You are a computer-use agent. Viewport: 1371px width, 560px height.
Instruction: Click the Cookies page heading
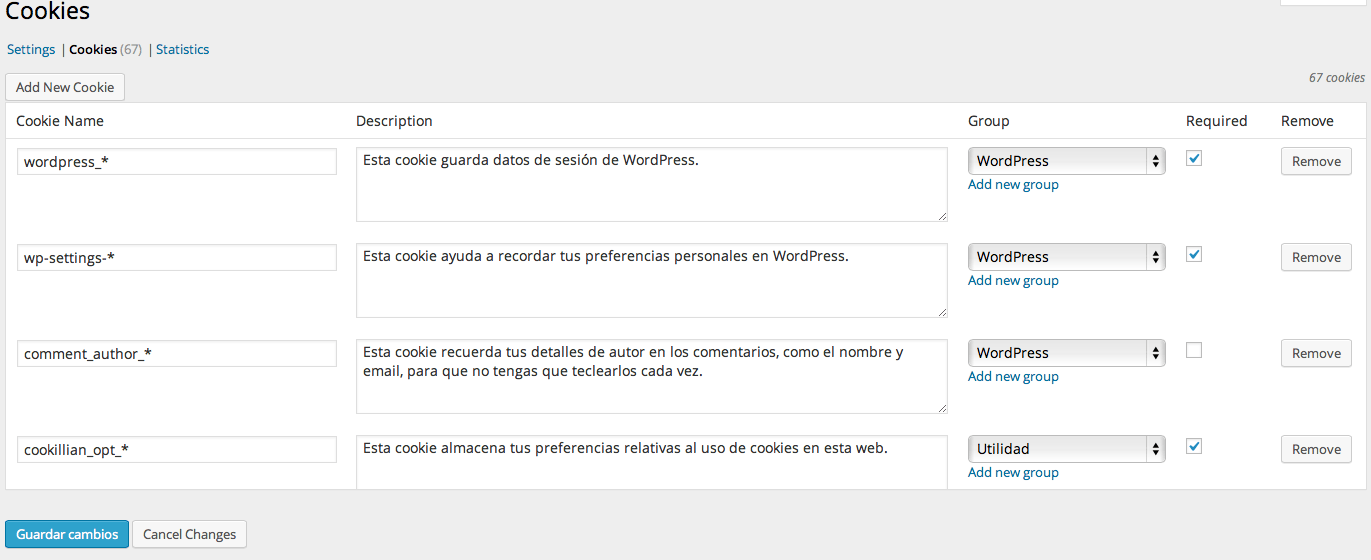(47, 12)
